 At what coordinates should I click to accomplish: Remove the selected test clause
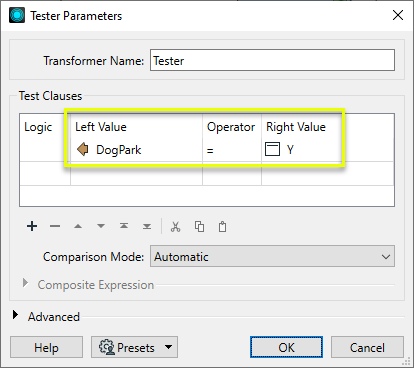click(55, 226)
